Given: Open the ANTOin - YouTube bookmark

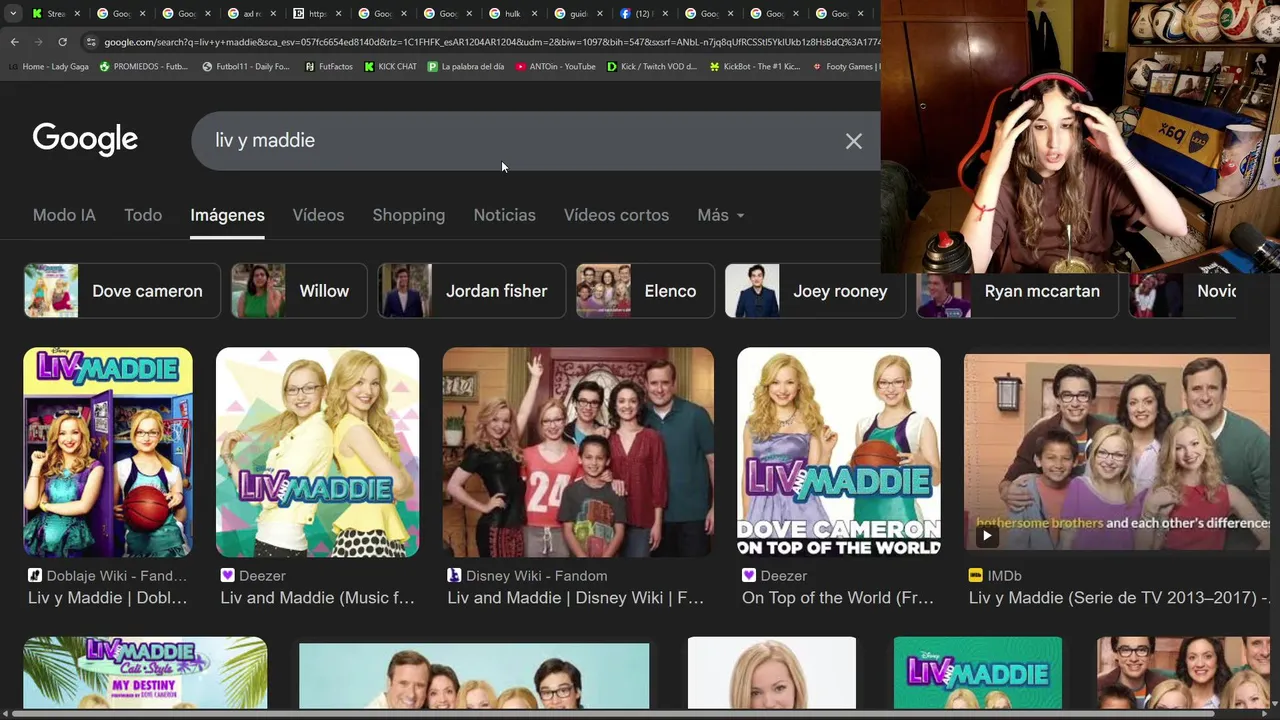Looking at the screenshot, I should coord(556,67).
